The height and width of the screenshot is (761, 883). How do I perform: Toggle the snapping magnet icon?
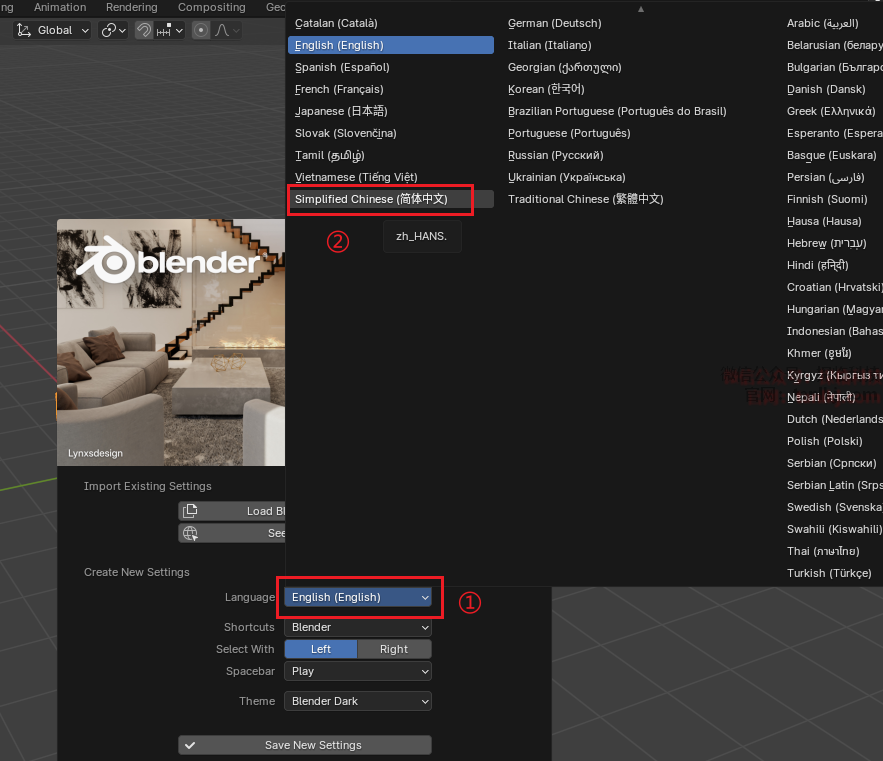tap(145, 30)
